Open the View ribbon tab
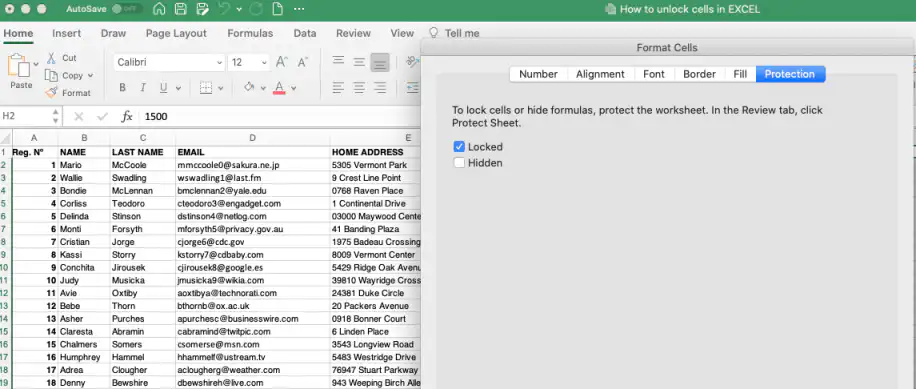Image resolution: width=916 pixels, height=389 pixels. point(402,33)
